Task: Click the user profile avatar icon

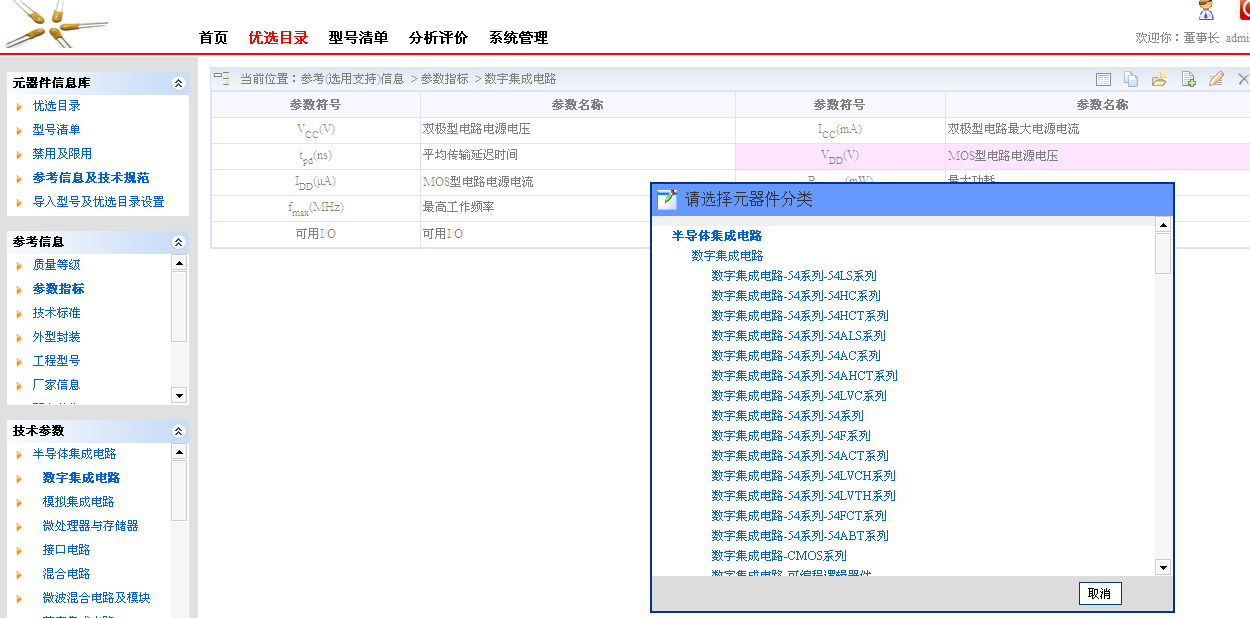Action: pos(1206,11)
